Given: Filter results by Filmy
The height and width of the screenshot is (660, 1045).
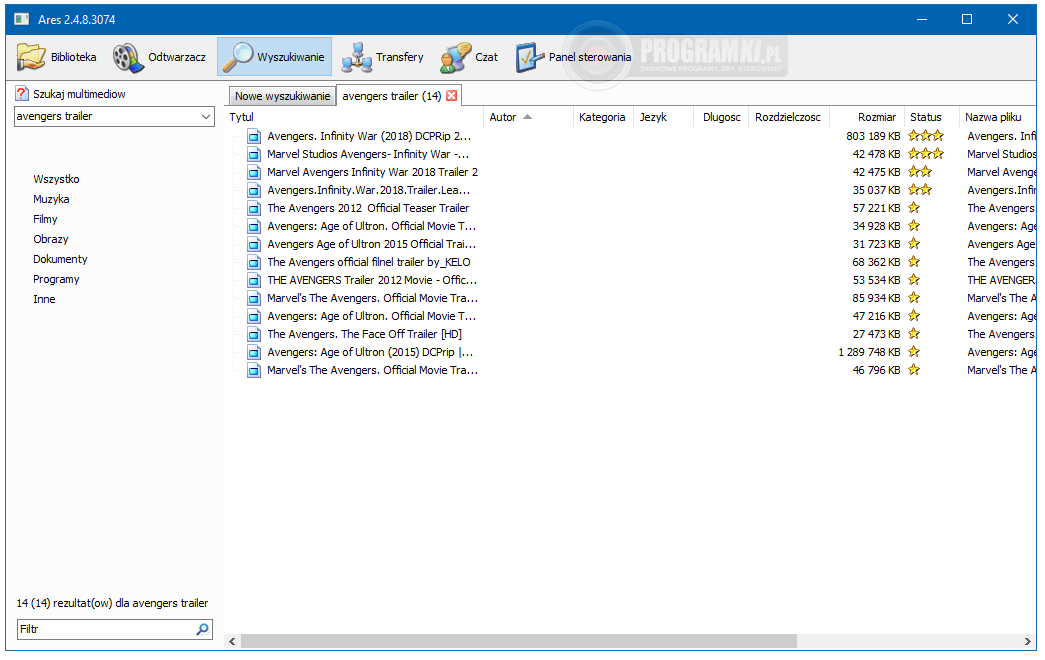Looking at the screenshot, I should tap(45, 219).
